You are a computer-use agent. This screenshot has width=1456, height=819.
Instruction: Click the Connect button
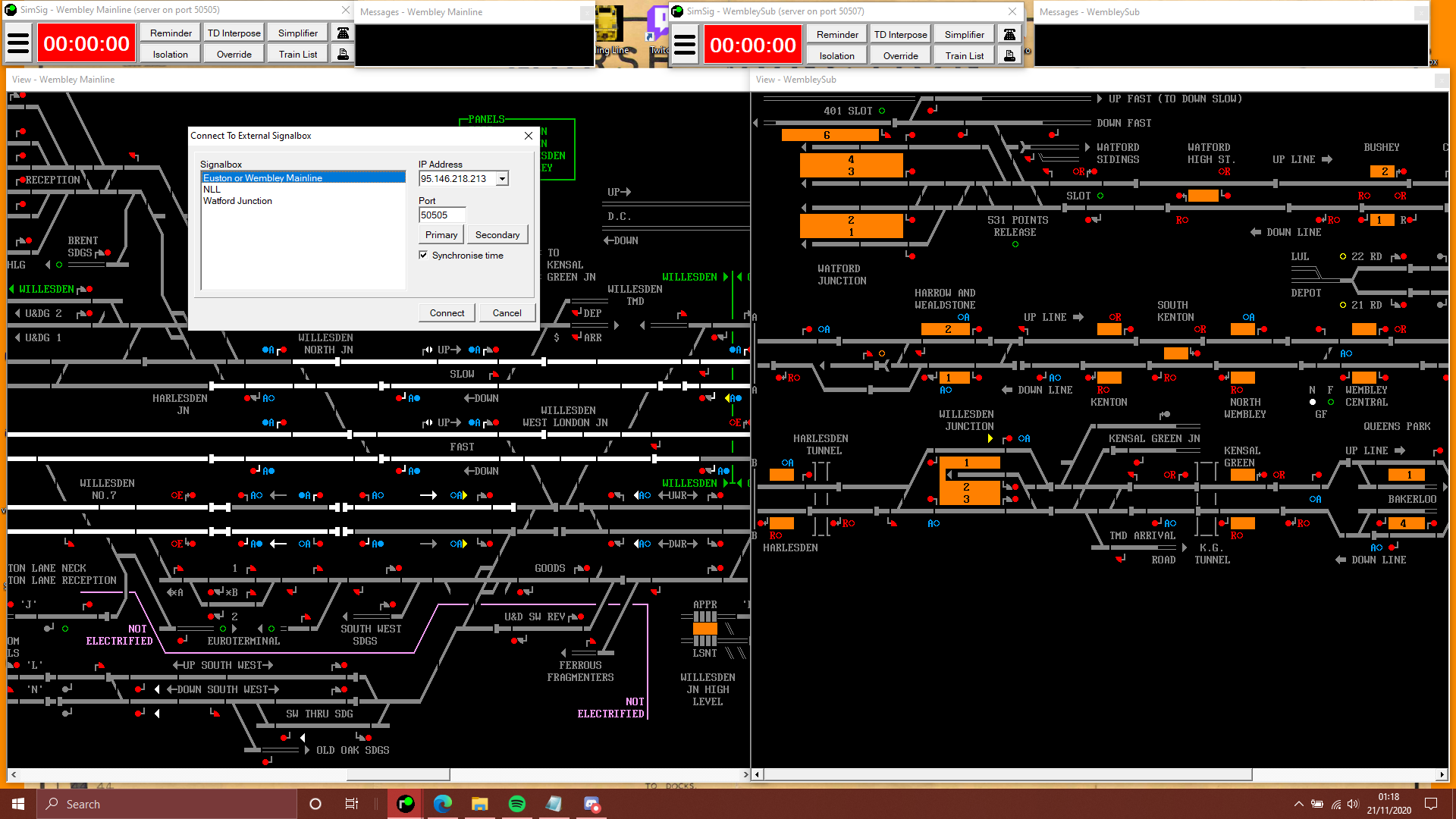[447, 312]
